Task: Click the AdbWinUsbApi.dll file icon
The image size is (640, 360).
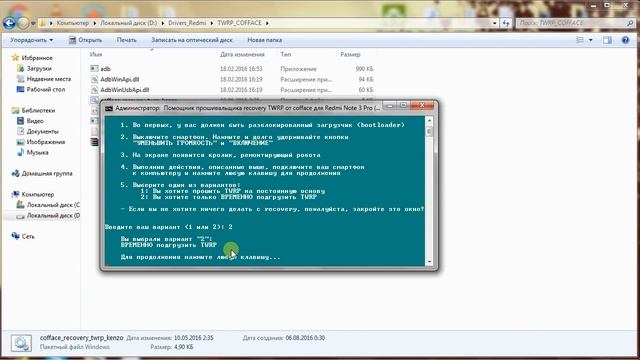Action: tap(94, 90)
